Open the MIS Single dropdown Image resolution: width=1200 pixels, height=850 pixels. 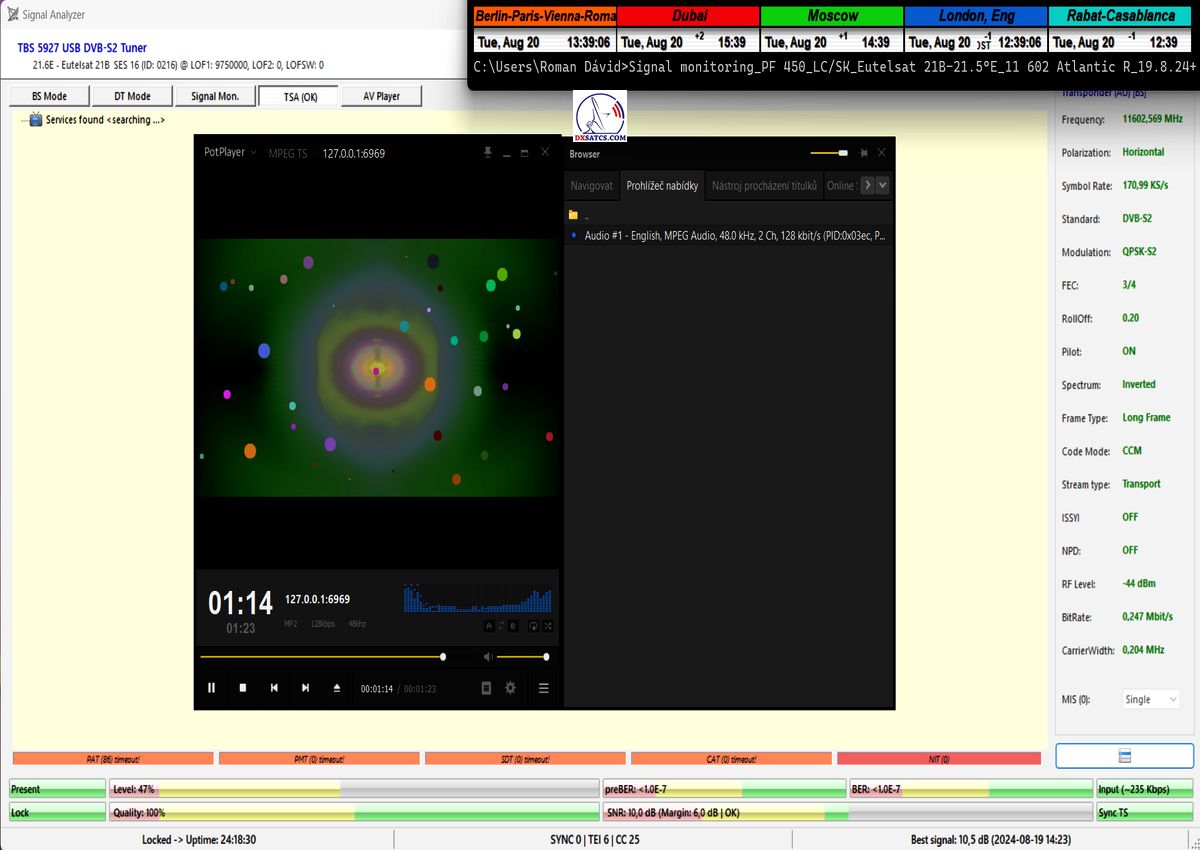(x=1150, y=700)
